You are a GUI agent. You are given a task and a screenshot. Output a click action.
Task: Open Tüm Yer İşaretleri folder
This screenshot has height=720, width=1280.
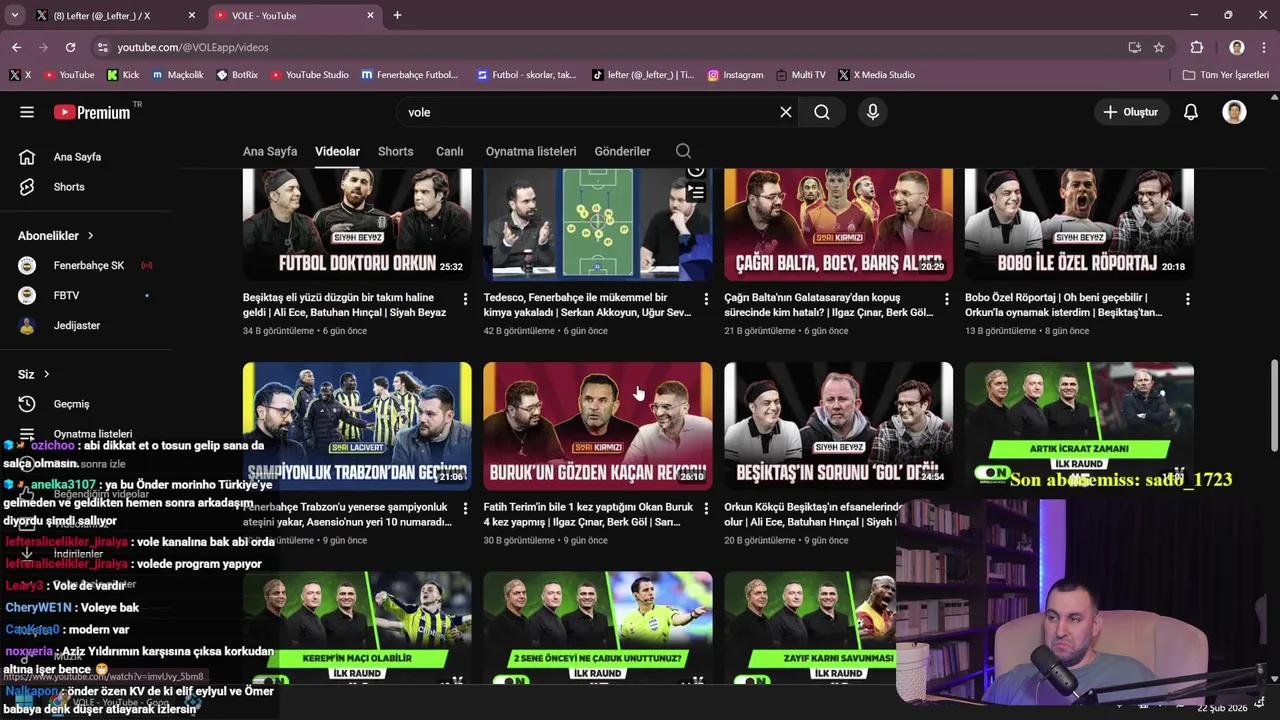tap(1225, 75)
